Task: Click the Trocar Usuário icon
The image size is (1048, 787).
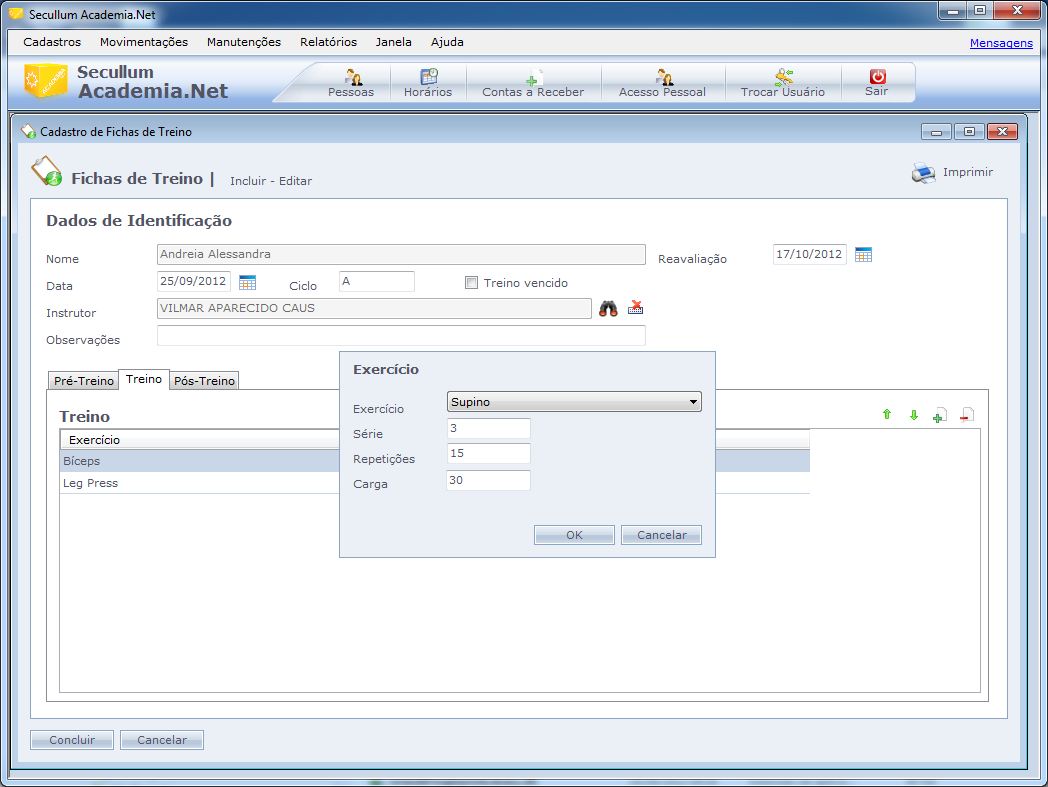Action: [783, 78]
